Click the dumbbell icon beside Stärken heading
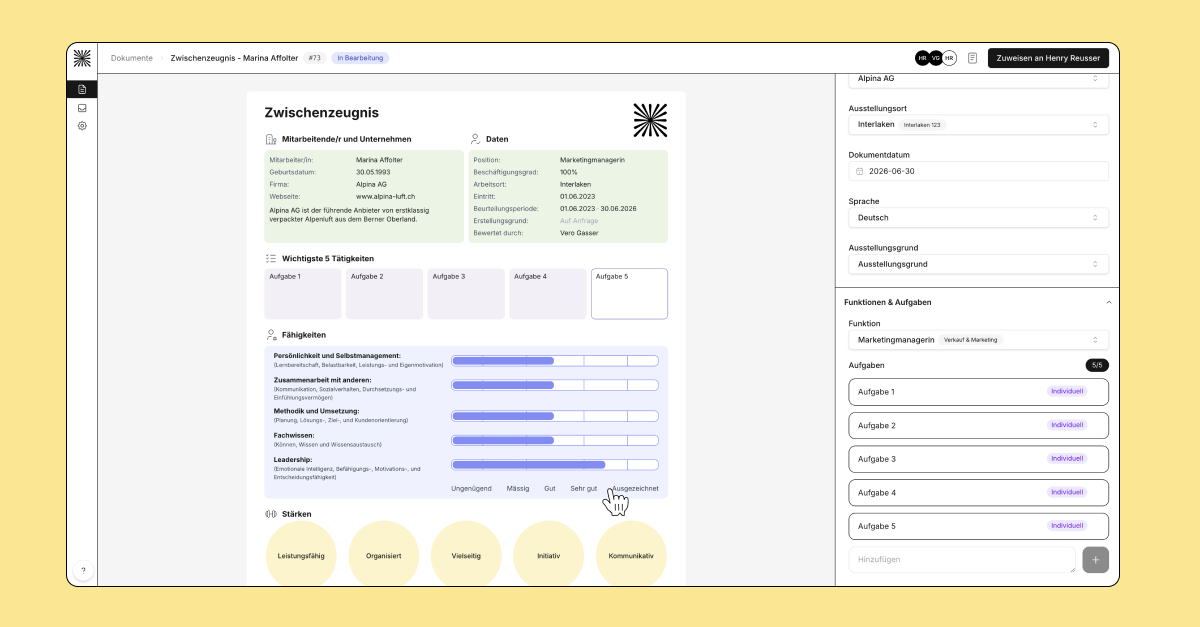 coord(271,514)
